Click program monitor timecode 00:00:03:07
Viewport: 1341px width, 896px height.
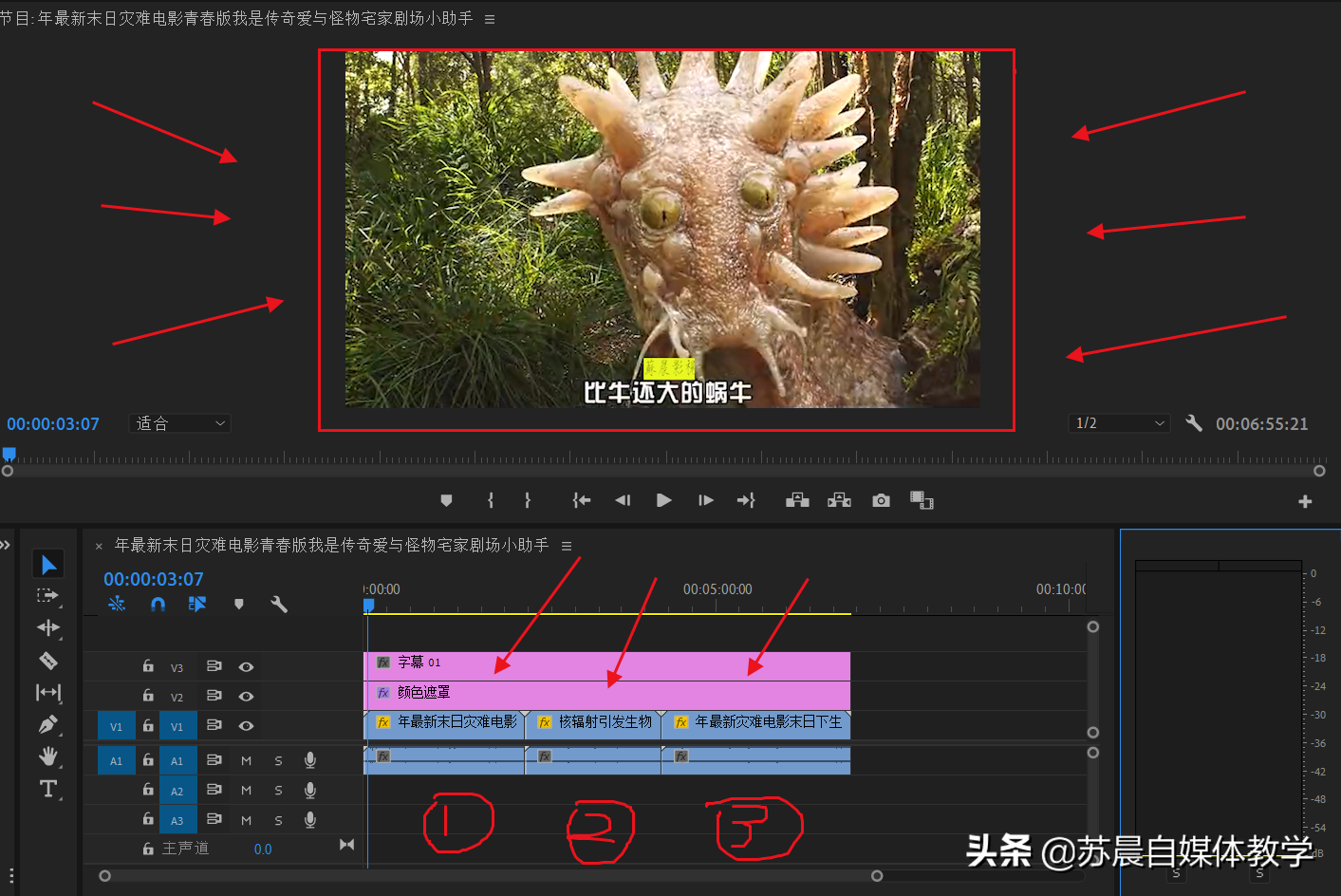(53, 424)
